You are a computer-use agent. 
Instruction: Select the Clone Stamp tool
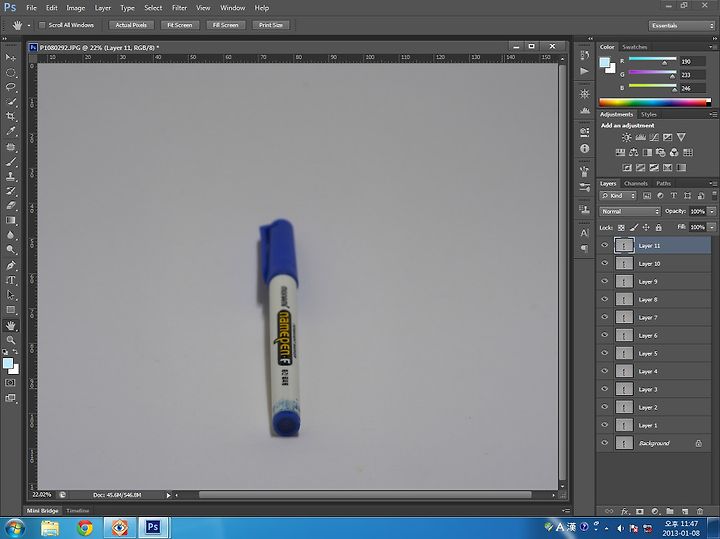pos(11,176)
